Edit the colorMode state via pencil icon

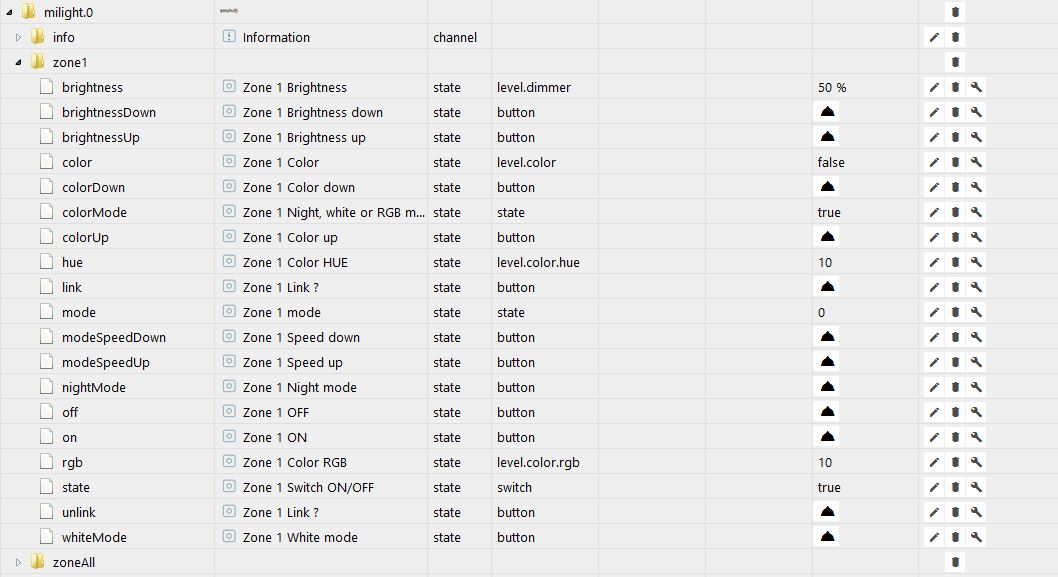[x=934, y=212]
